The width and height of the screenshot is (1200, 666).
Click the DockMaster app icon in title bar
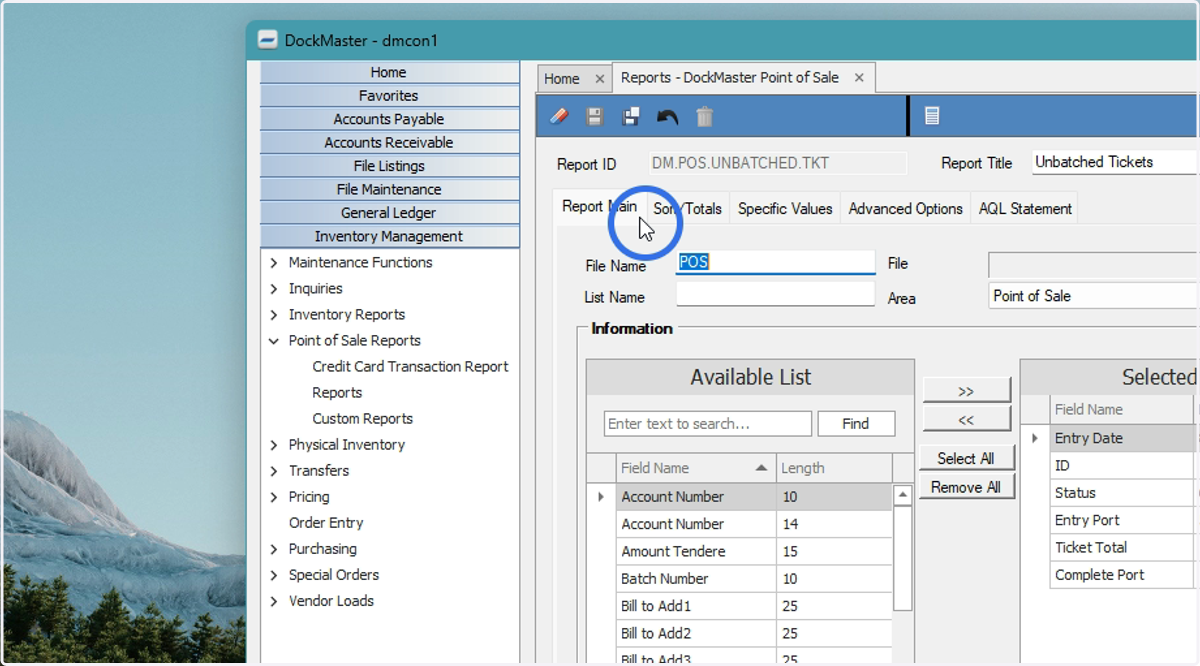point(267,41)
